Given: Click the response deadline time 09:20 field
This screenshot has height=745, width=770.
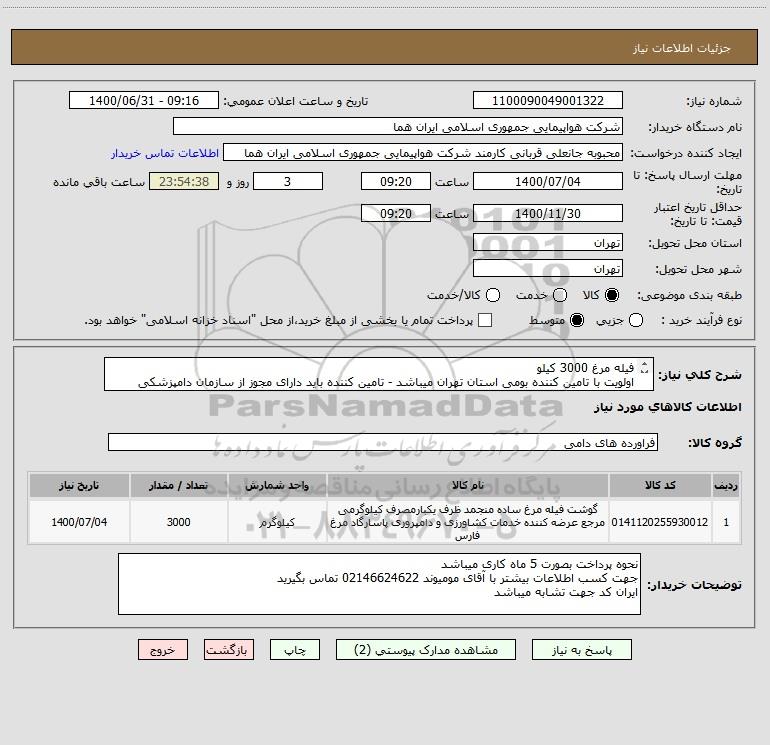Looking at the screenshot, I should (x=396, y=181).
